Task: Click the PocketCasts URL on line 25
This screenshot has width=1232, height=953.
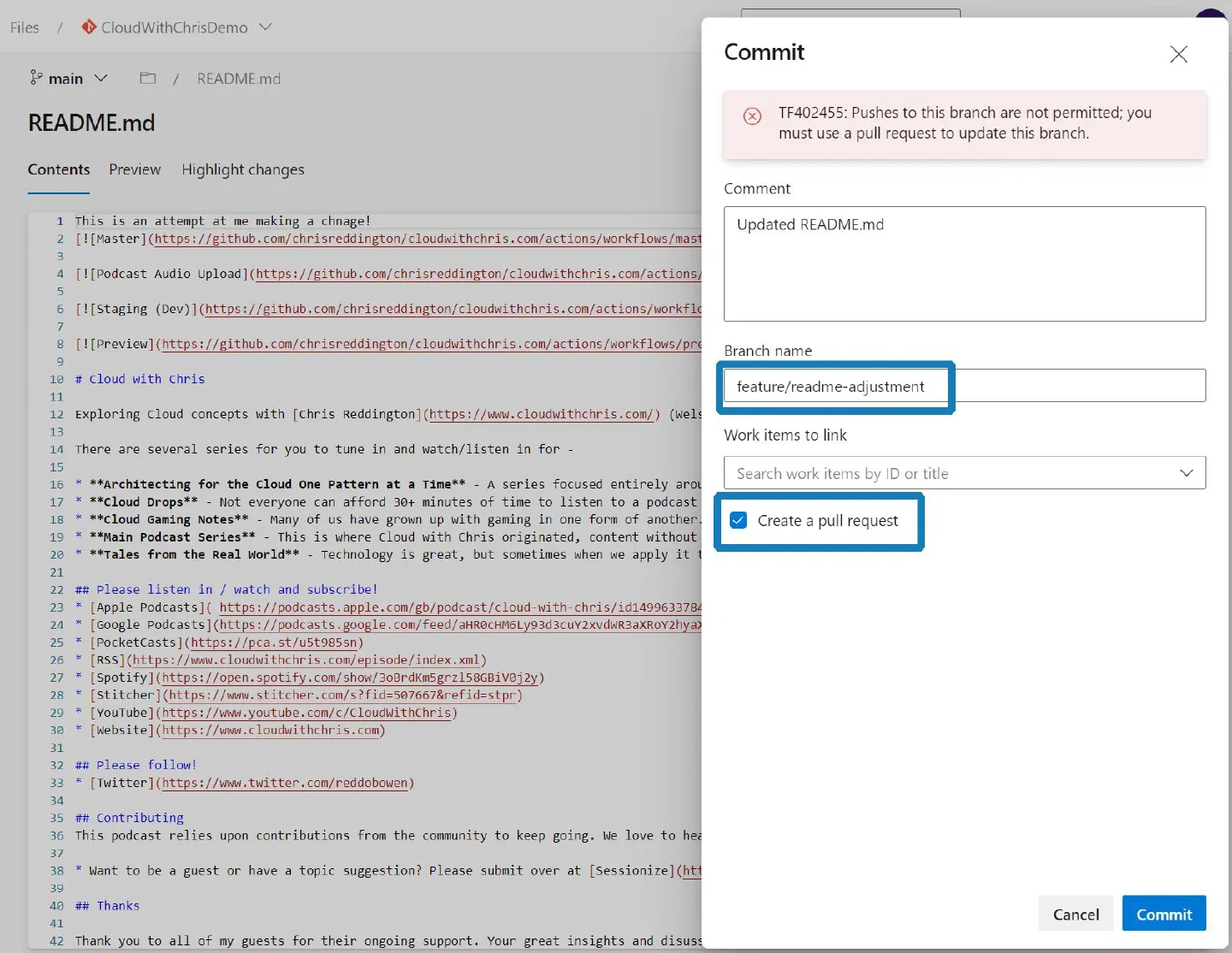Action: point(274,642)
